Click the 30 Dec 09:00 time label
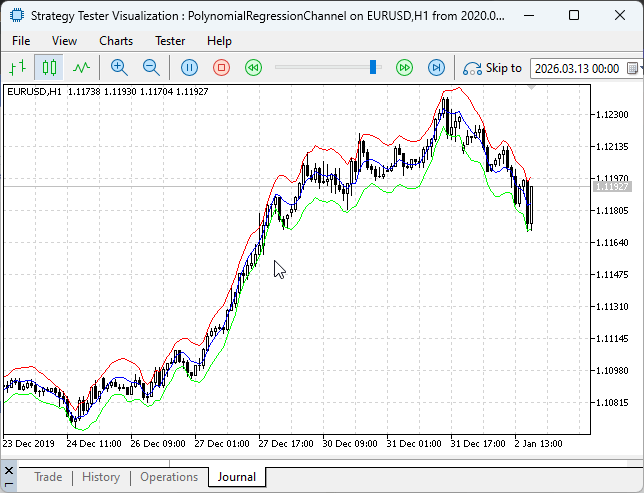The height and width of the screenshot is (493, 644). click(x=350, y=444)
